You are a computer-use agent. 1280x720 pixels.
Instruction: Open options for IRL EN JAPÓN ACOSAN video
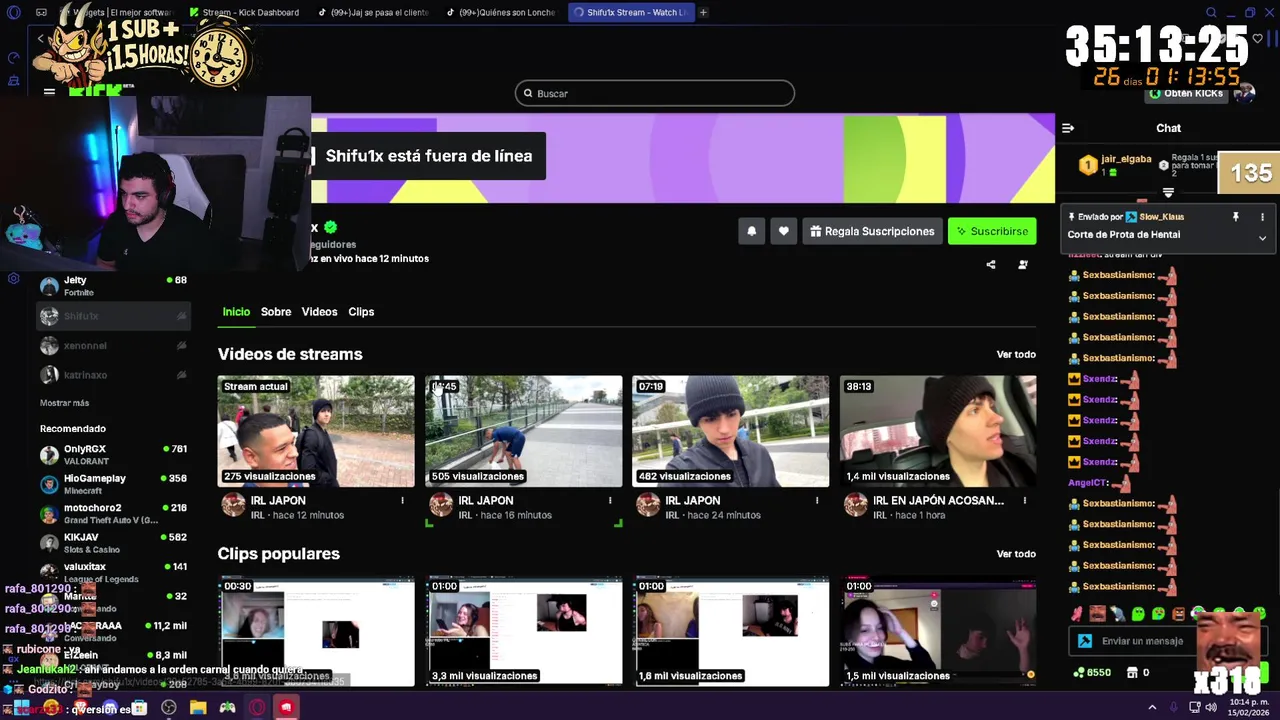(x=1025, y=500)
